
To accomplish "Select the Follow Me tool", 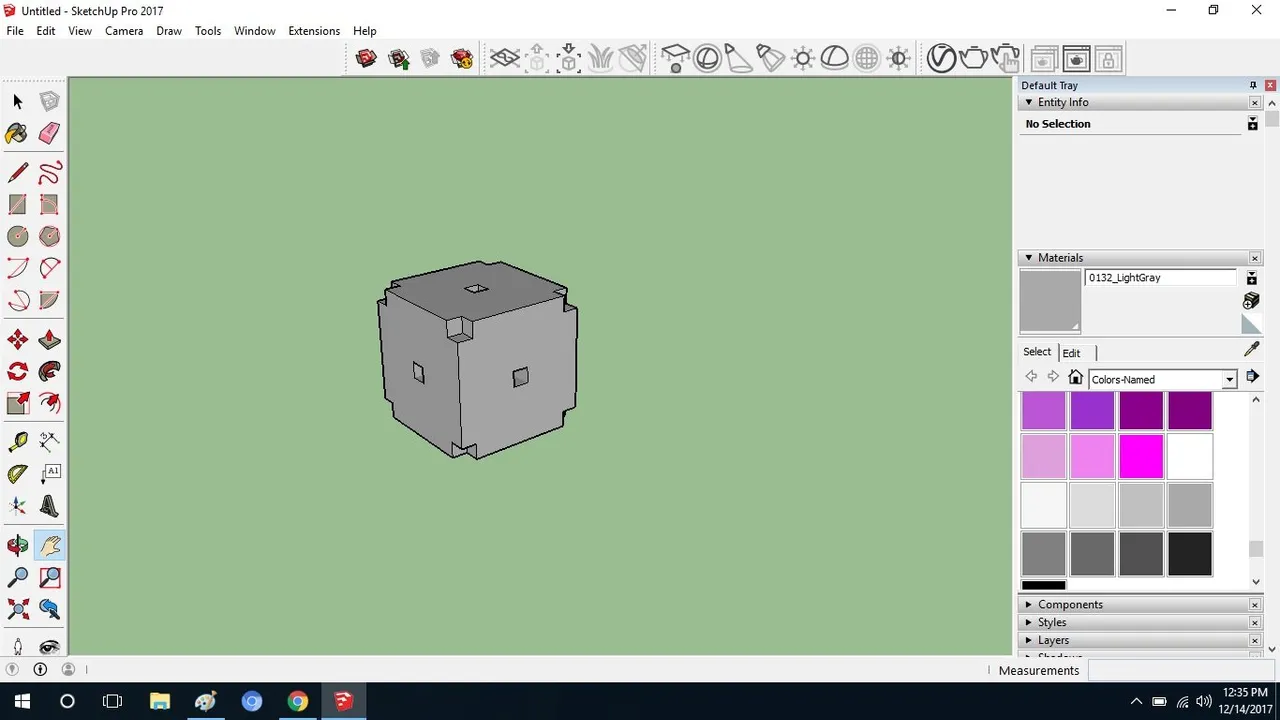I will (x=49, y=372).
